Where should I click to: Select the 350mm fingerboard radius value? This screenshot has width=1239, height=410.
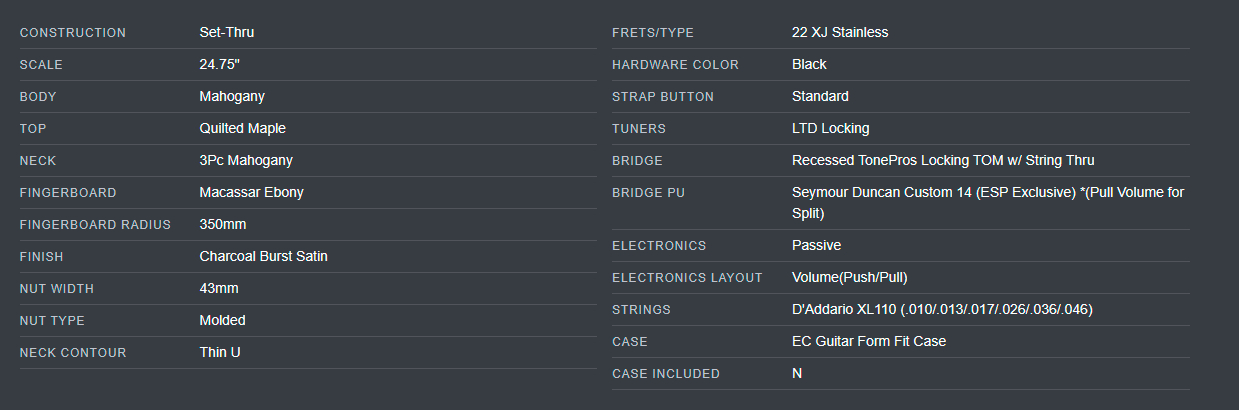(223, 225)
